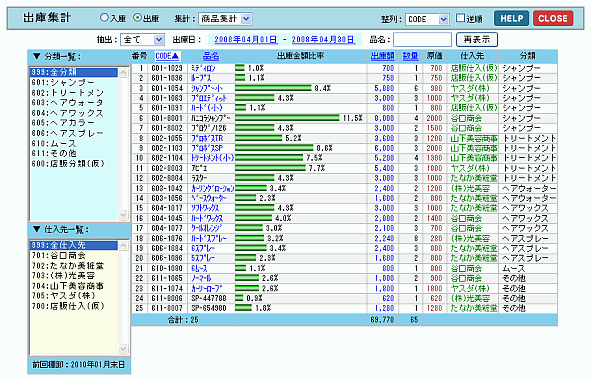Sort by 品名 column header

[x=211, y=56]
